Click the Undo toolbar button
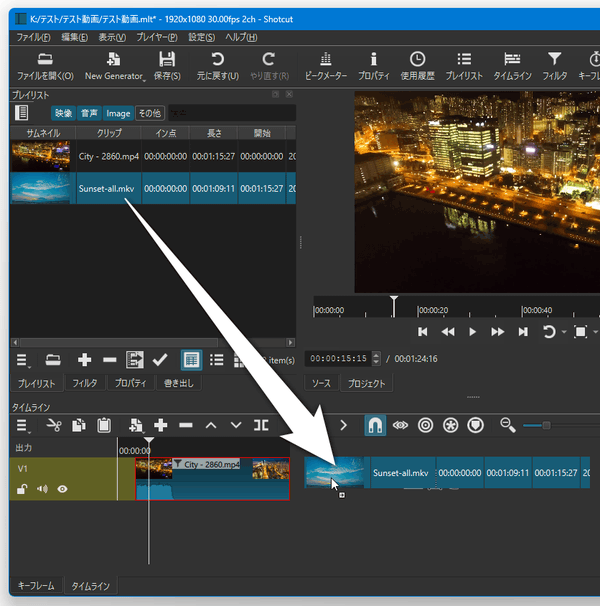The width and height of the screenshot is (600, 606). coord(218,66)
